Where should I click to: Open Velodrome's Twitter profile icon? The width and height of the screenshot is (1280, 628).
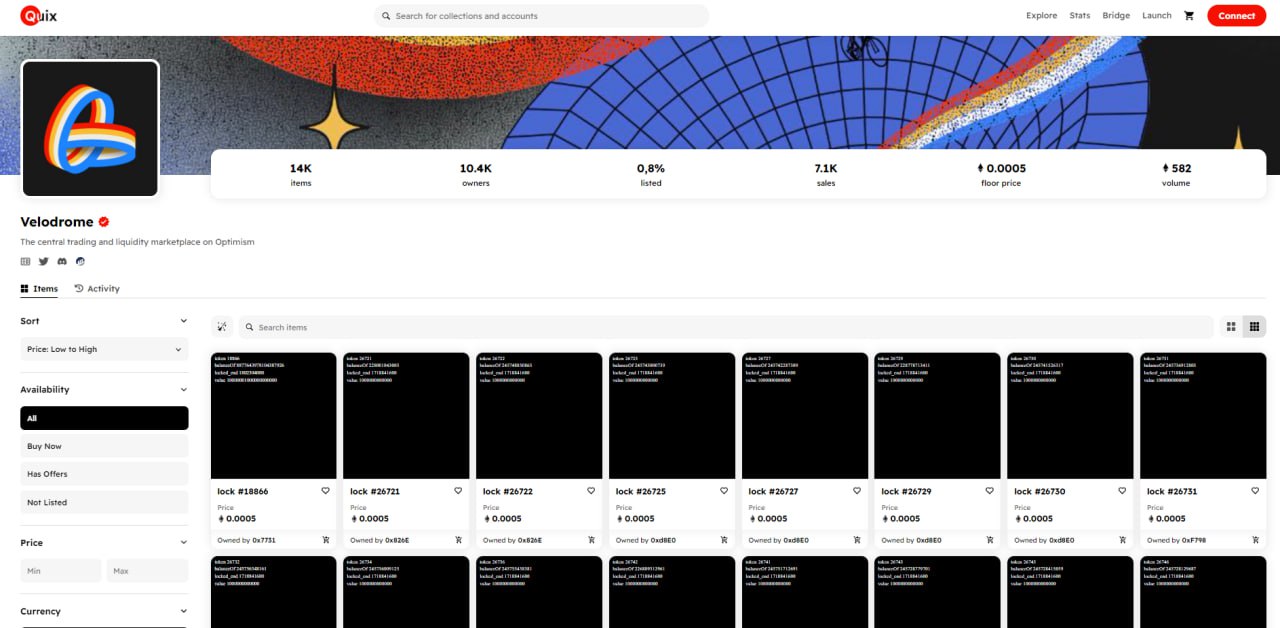click(43, 261)
